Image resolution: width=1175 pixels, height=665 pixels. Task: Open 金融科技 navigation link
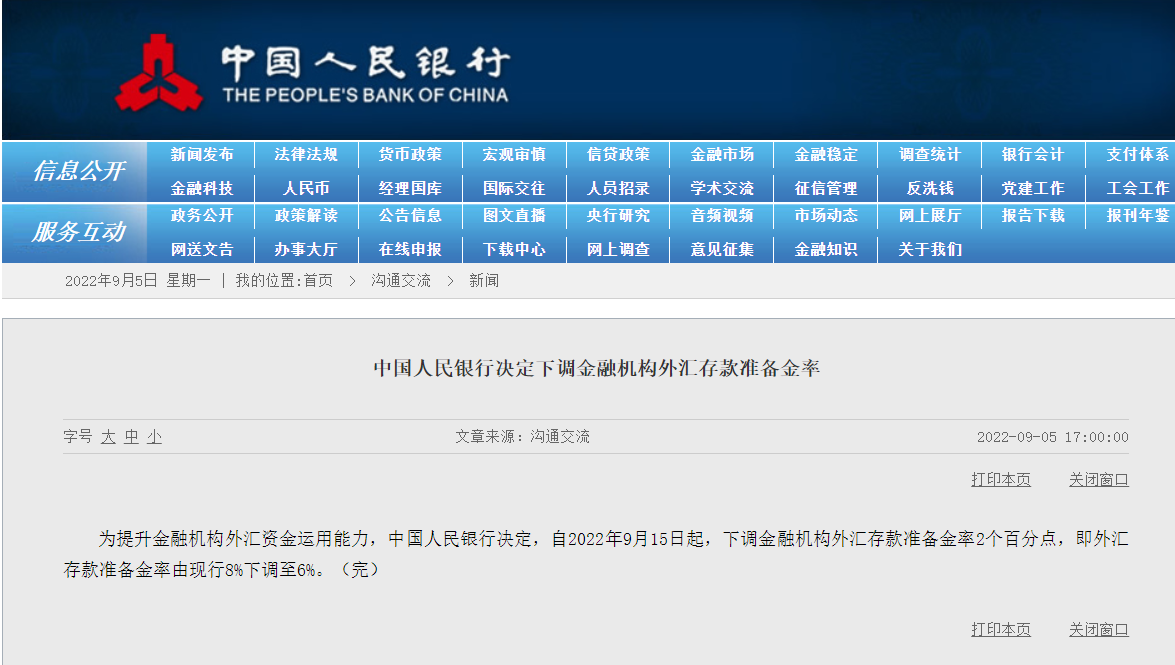coord(202,188)
